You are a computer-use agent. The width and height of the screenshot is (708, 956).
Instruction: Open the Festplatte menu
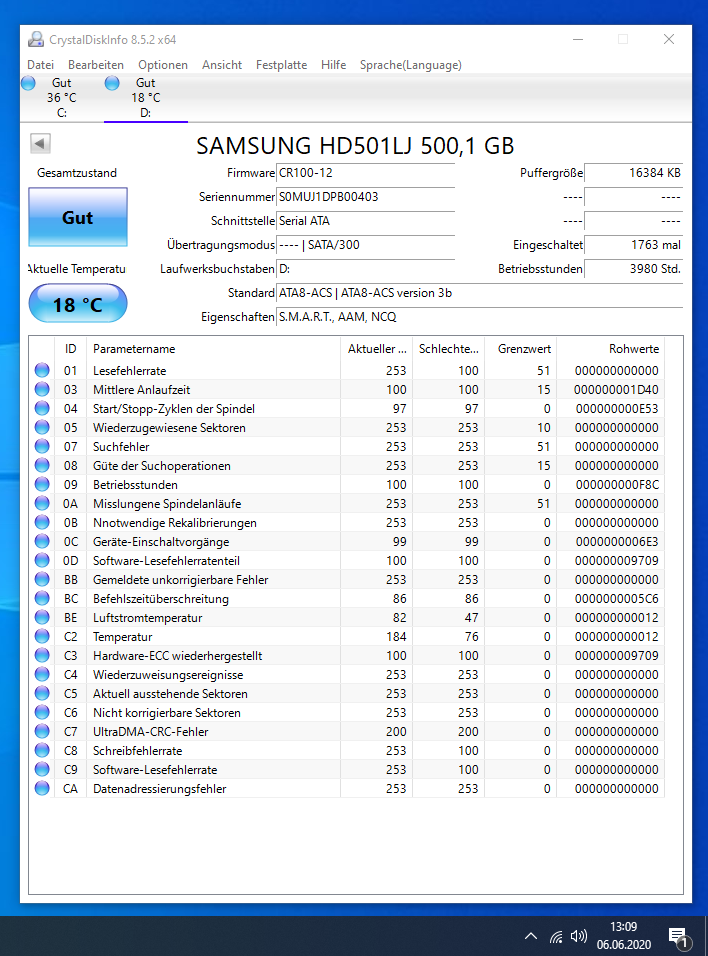point(281,65)
